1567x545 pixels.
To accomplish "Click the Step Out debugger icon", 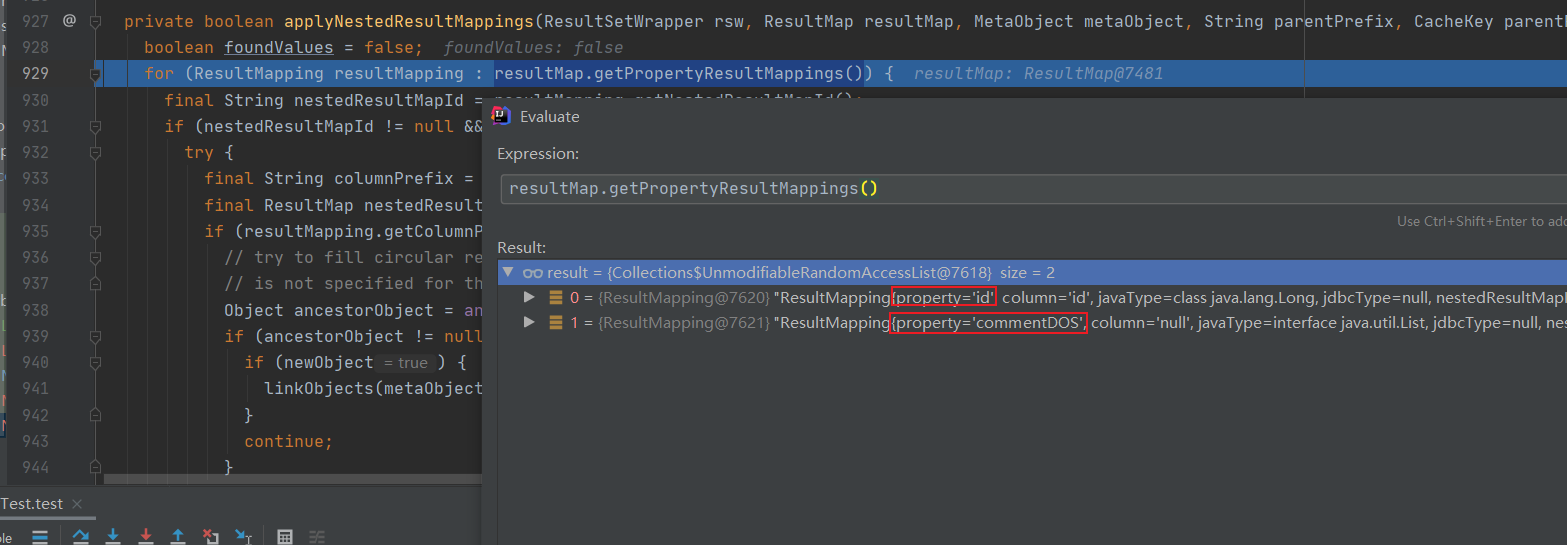I will (x=178, y=536).
